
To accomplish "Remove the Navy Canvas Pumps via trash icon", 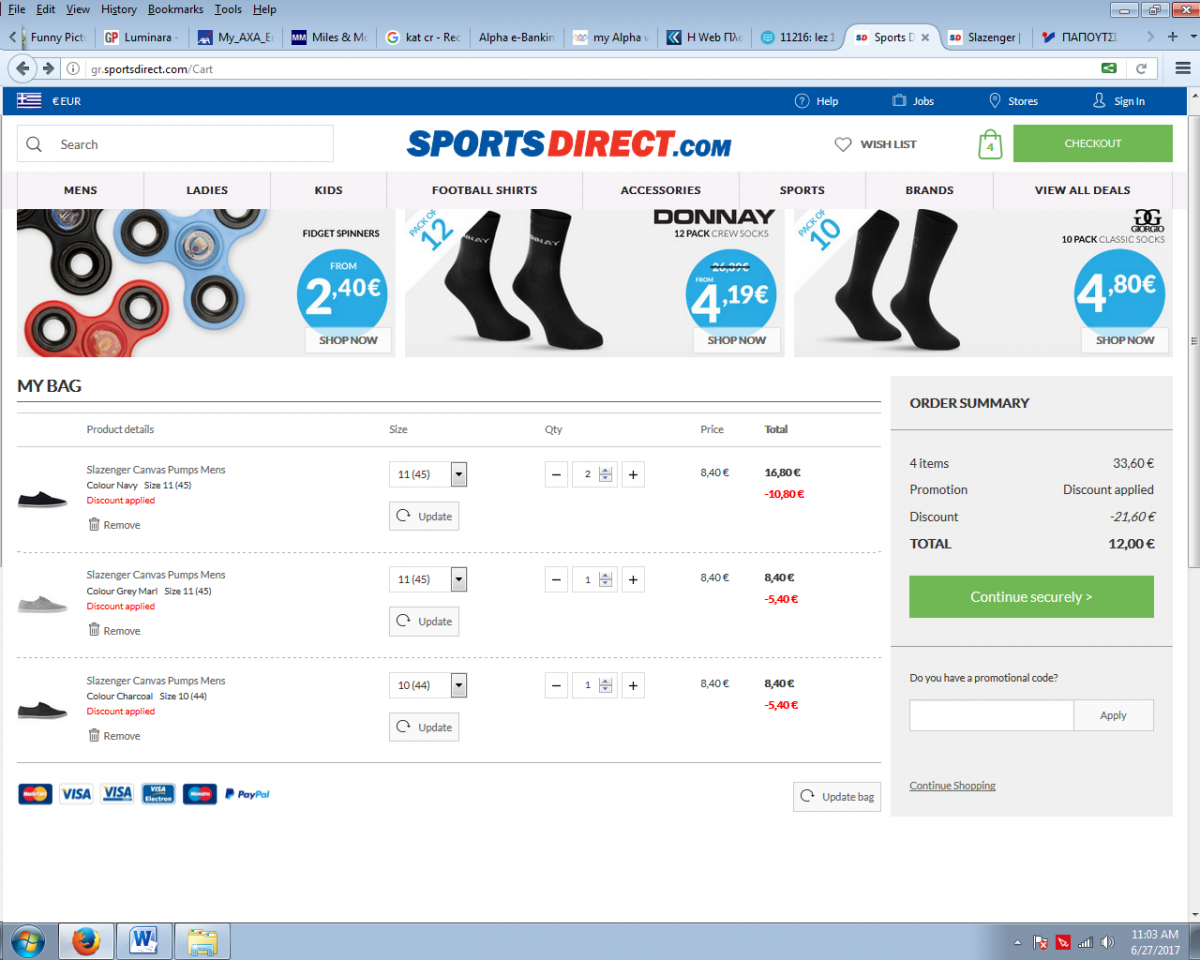I will pos(94,524).
